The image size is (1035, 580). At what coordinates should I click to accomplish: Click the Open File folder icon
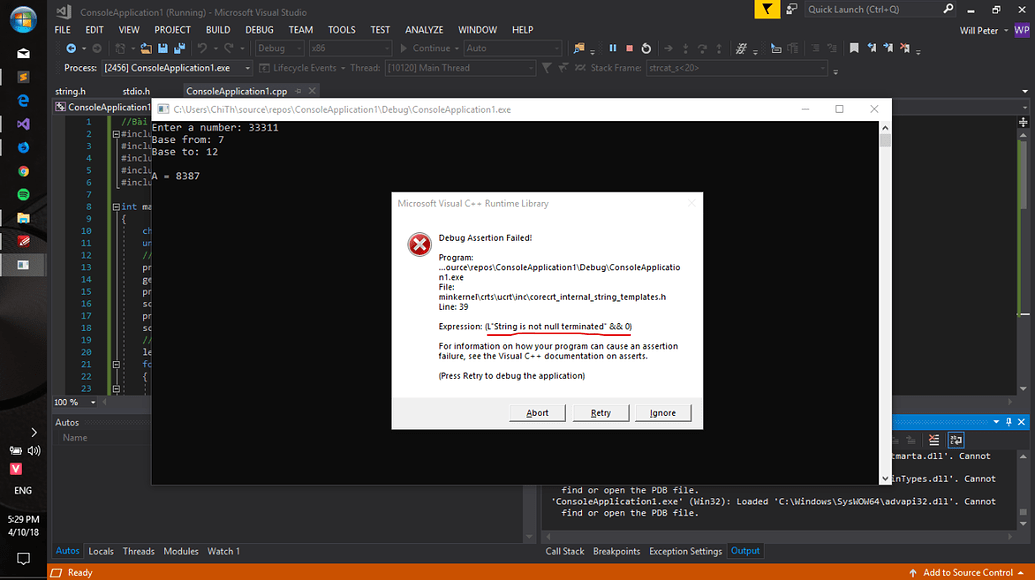click(x=146, y=48)
